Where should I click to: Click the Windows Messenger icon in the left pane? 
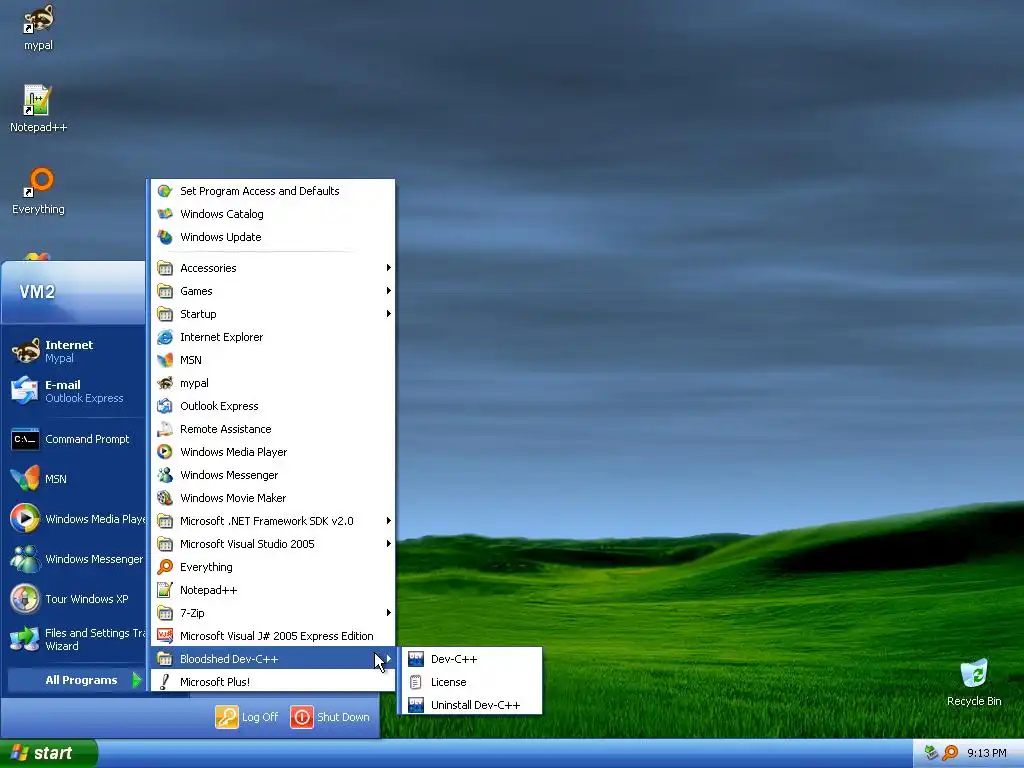click(x=25, y=559)
